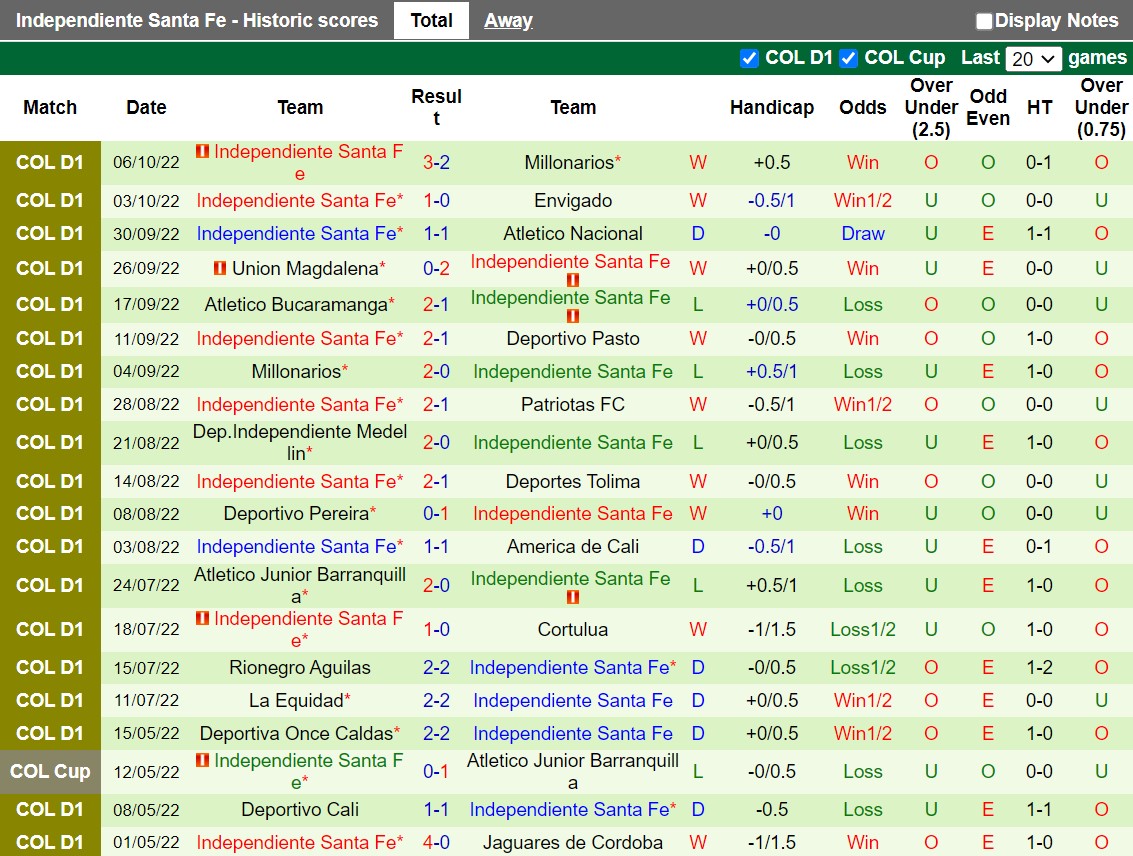Open the Jaguares de Cordoba team link
Viewport: 1133px width, 856px height.
click(x=573, y=842)
